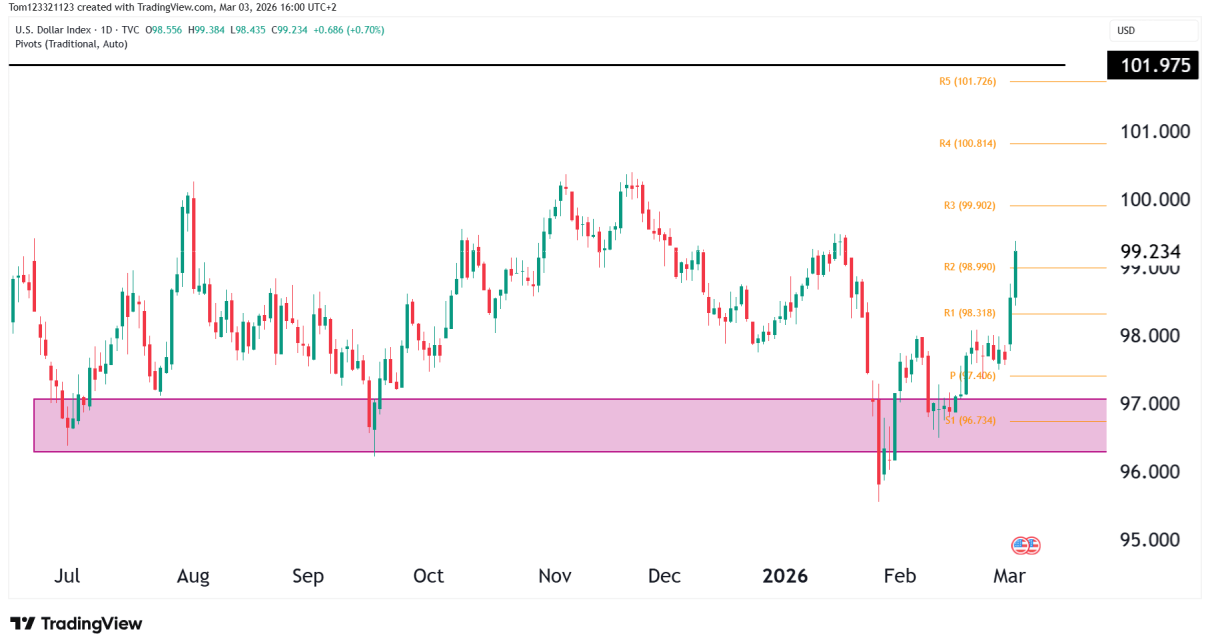
Task: Click the green change value +0.686 (+0.70%)
Action: (347, 31)
